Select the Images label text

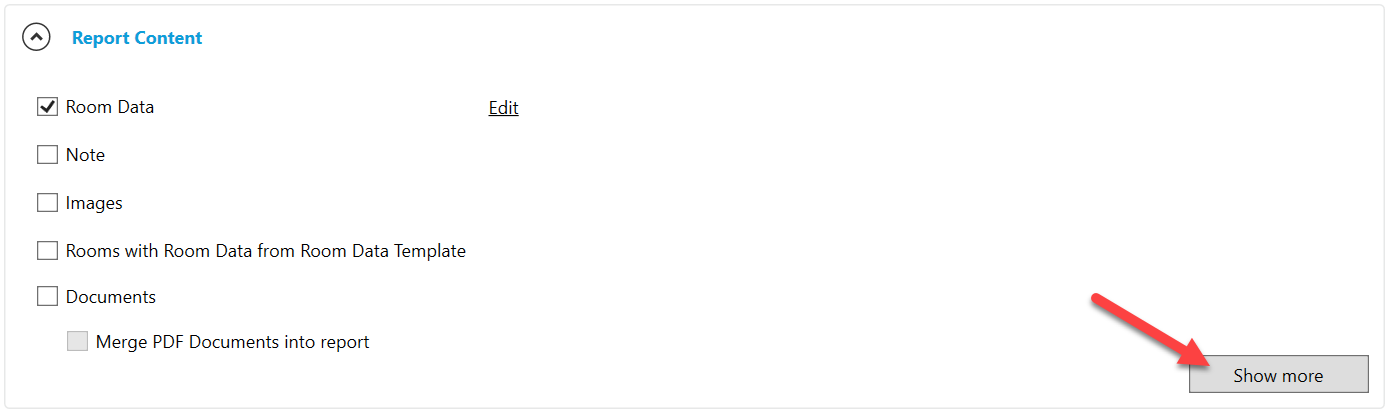[94, 203]
